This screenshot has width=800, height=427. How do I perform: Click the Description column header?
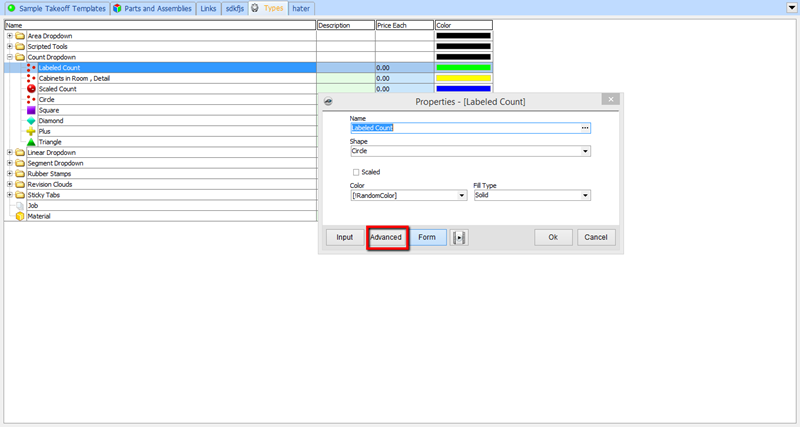pyautogui.click(x=346, y=25)
